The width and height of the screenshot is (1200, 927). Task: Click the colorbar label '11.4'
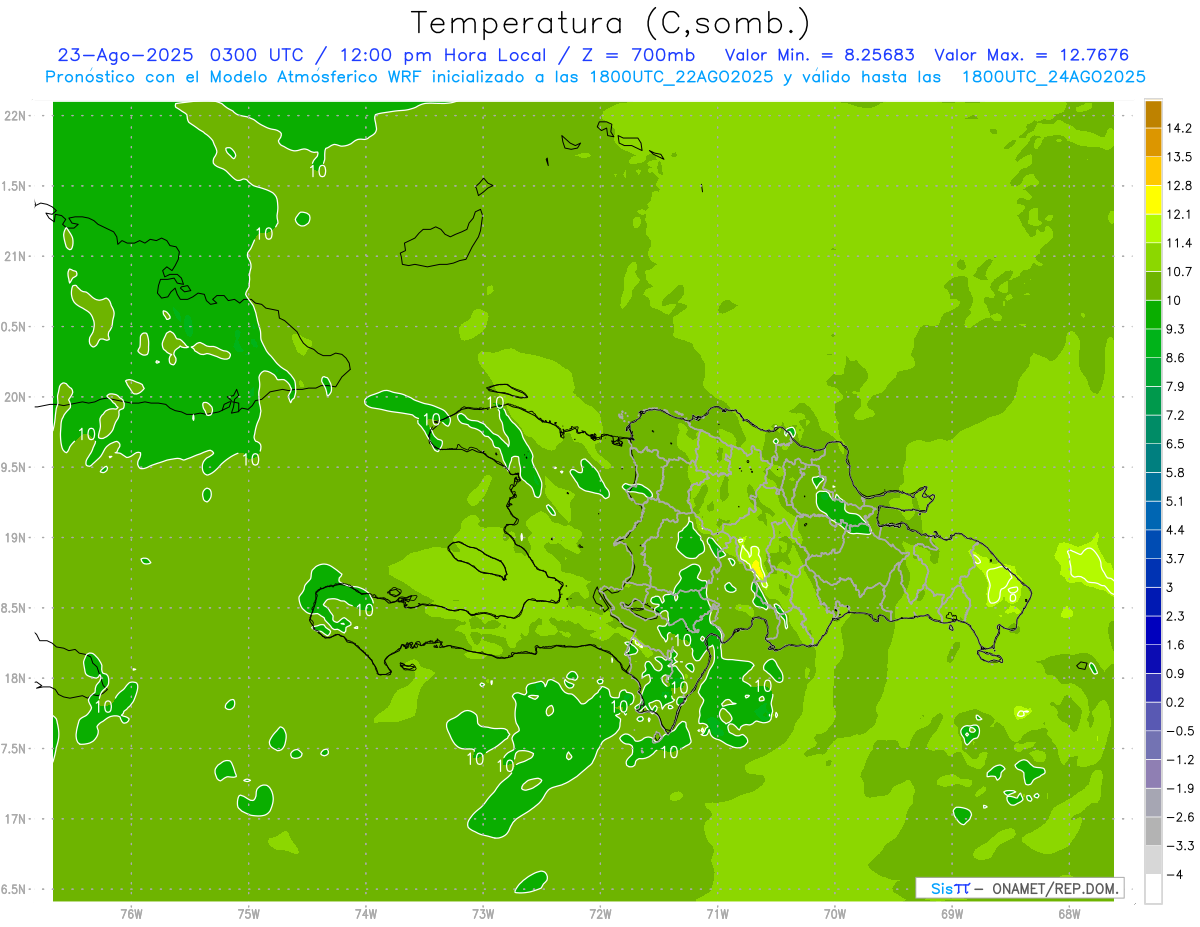click(x=1180, y=243)
